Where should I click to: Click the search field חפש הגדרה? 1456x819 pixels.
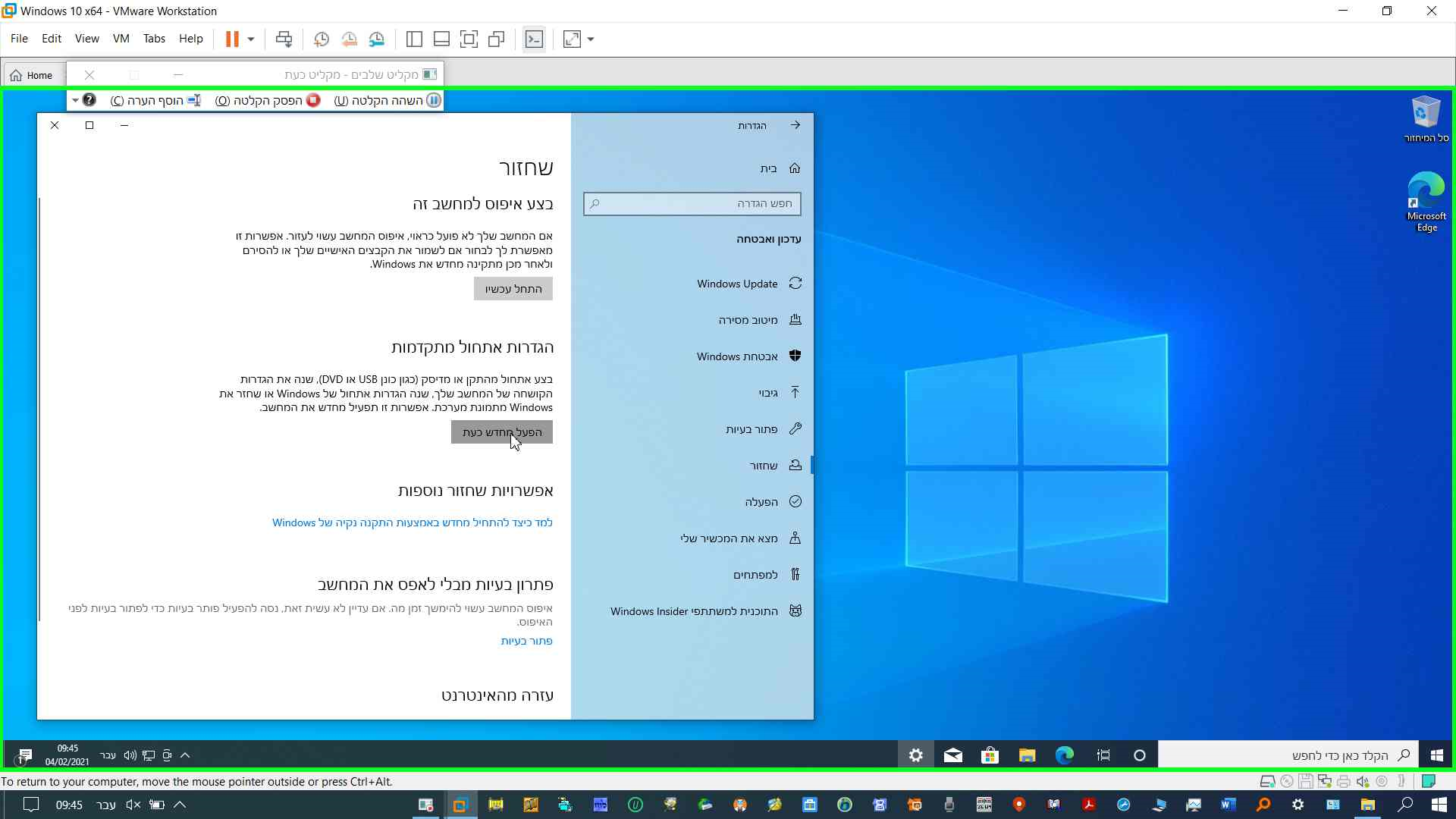click(x=692, y=204)
